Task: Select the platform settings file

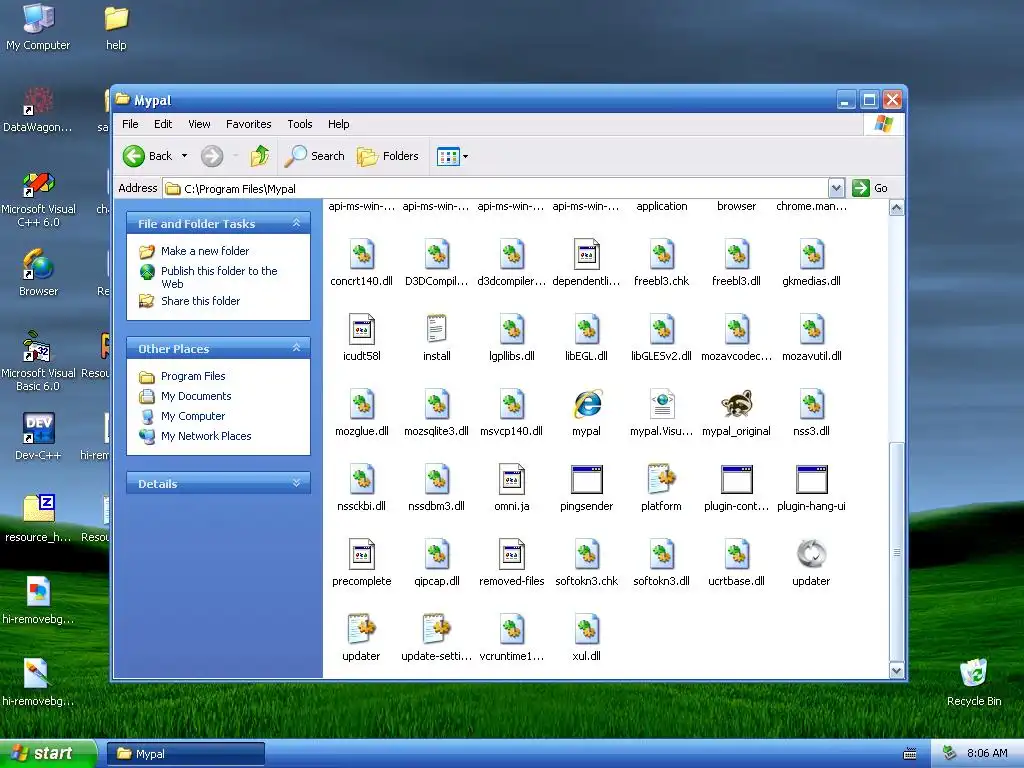Action: (662, 488)
